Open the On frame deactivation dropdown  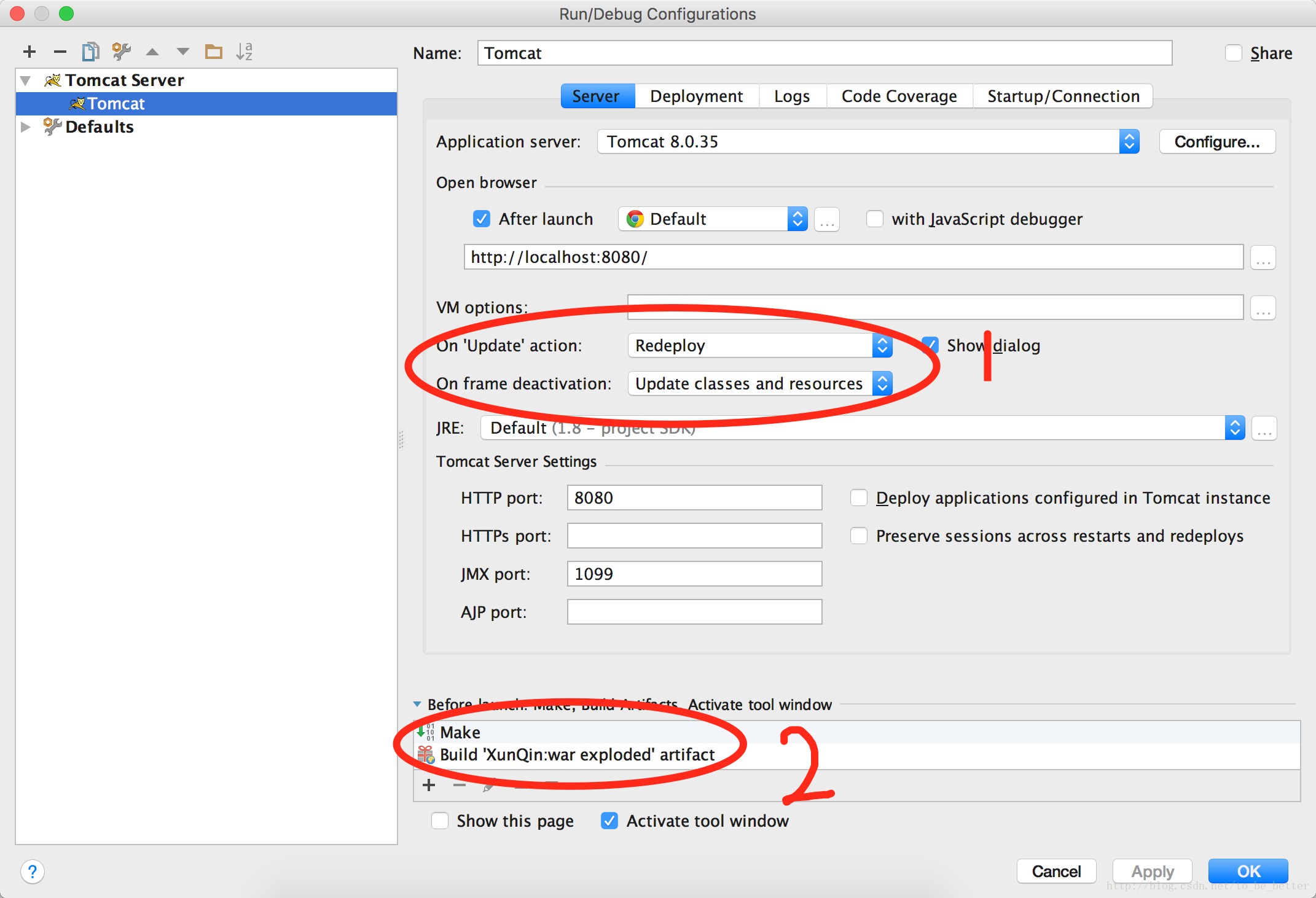coord(760,384)
